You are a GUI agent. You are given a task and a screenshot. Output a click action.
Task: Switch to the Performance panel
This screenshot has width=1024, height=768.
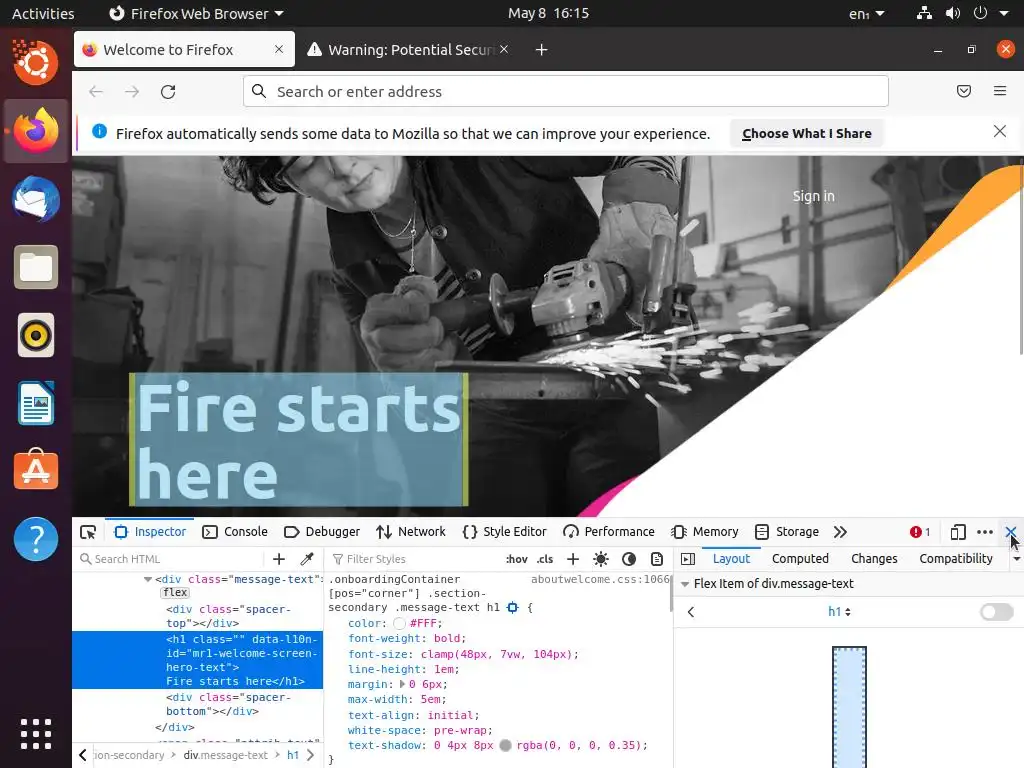[609, 532]
